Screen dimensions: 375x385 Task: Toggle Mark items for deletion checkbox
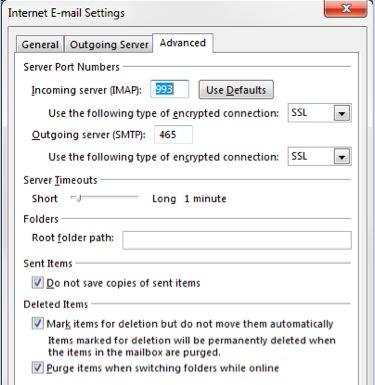(38, 323)
